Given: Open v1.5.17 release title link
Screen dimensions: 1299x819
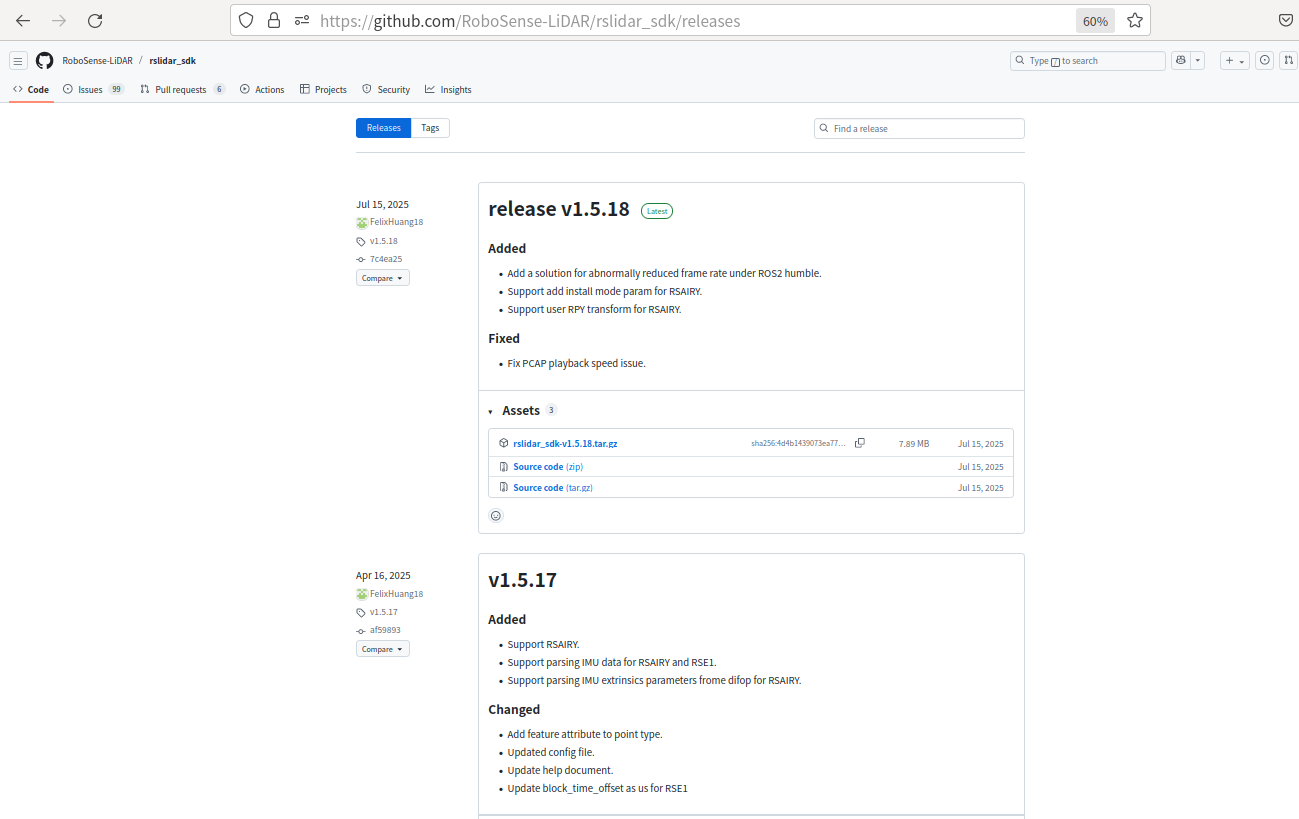Looking at the screenshot, I should pos(523,580).
